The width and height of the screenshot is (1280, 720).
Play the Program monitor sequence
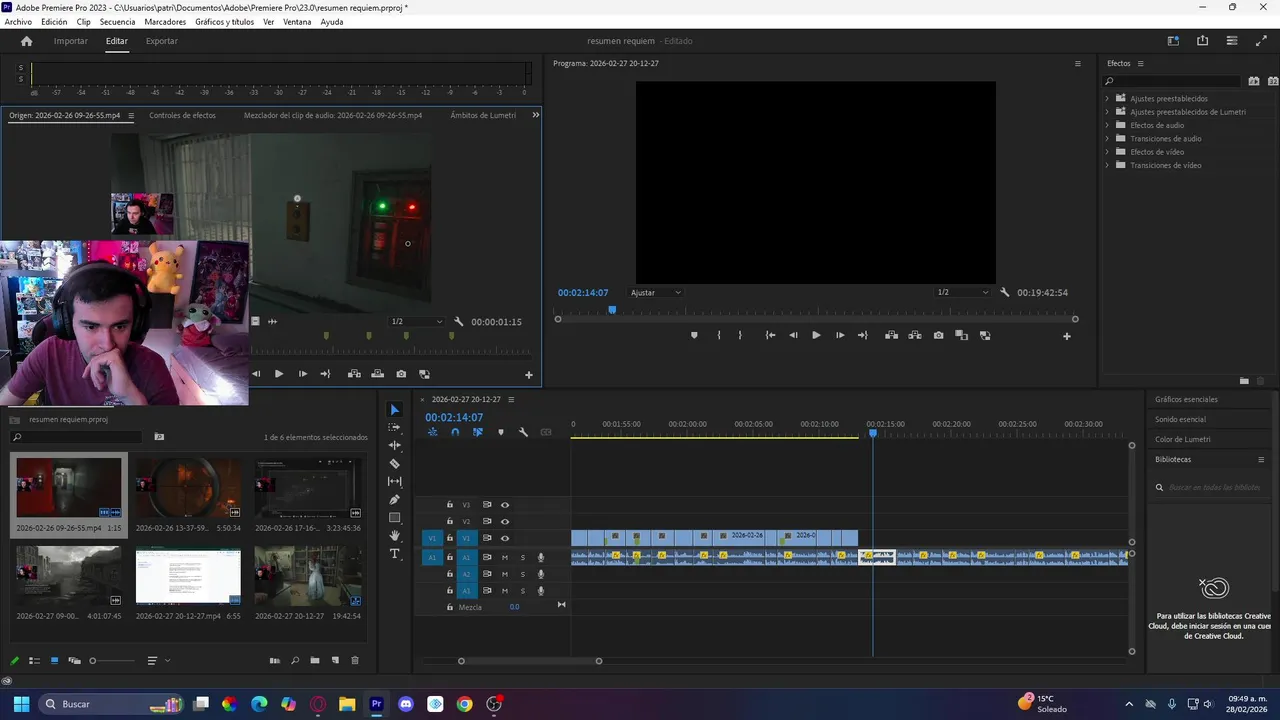point(816,336)
